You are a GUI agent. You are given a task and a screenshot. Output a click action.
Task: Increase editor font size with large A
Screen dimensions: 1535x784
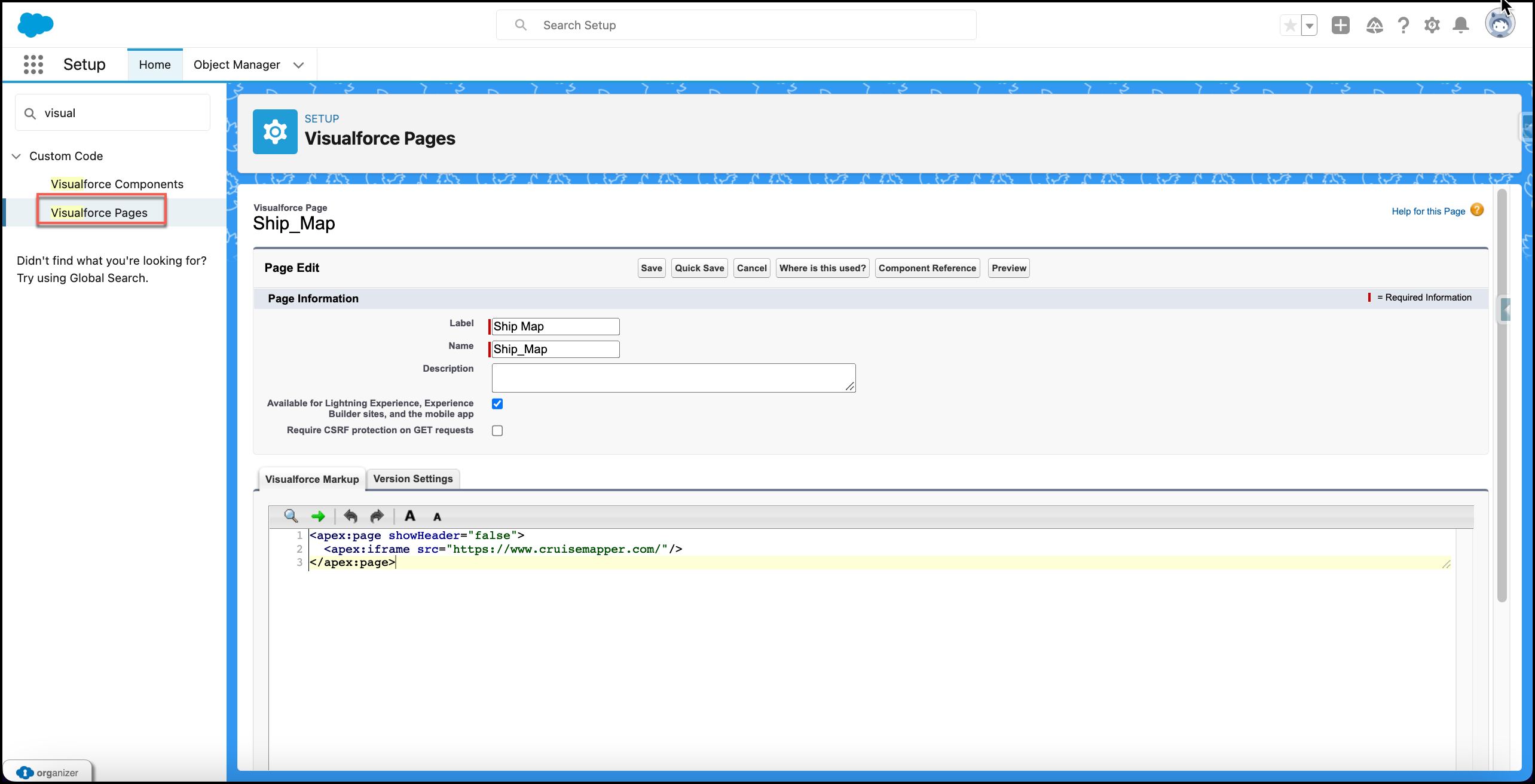[x=410, y=516]
